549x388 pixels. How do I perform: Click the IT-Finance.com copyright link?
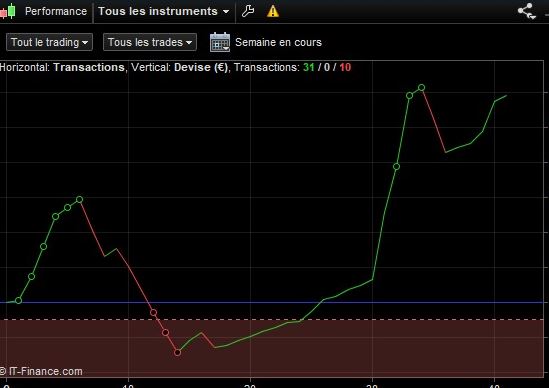(x=41, y=371)
